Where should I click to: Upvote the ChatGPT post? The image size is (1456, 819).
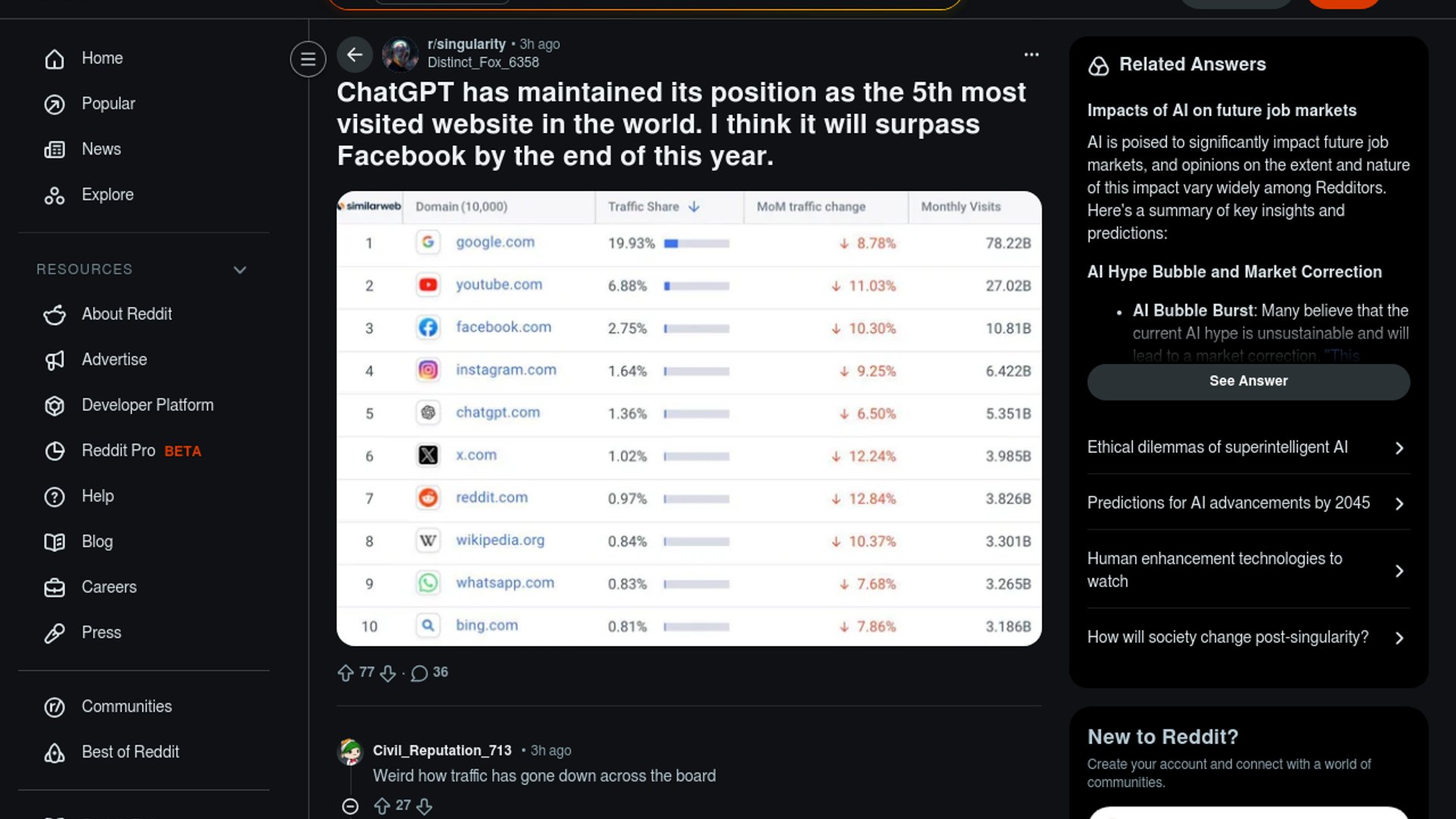point(346,673)
